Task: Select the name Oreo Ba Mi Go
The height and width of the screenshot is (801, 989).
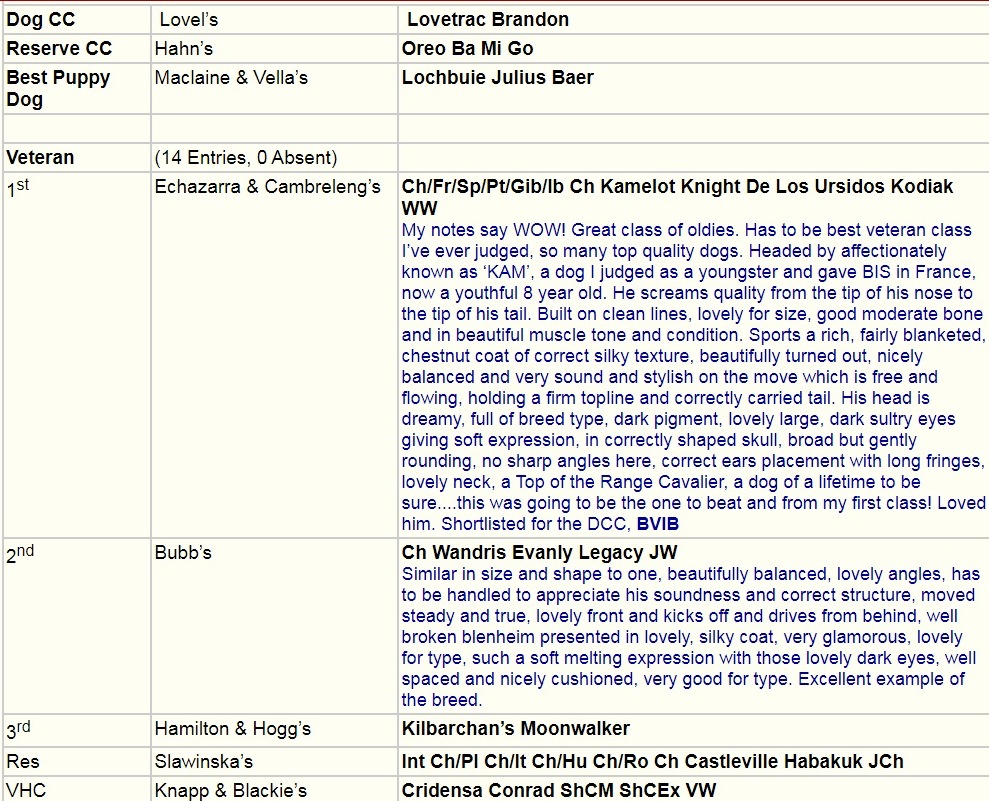Action: tap(467, 49)
